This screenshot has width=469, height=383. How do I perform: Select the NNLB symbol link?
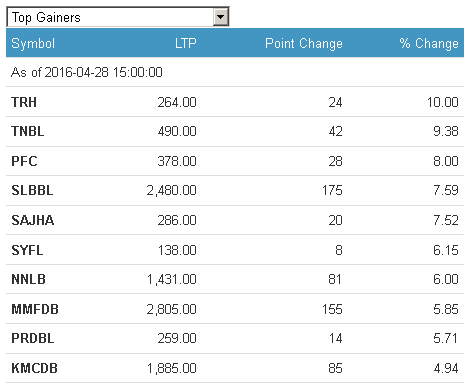pos(28,279)
